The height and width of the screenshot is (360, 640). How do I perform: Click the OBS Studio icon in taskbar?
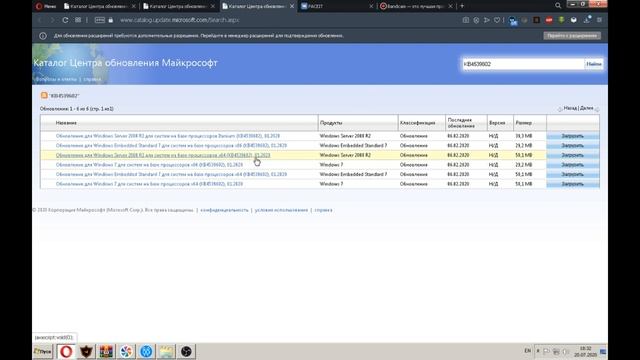tap(186, 351)
